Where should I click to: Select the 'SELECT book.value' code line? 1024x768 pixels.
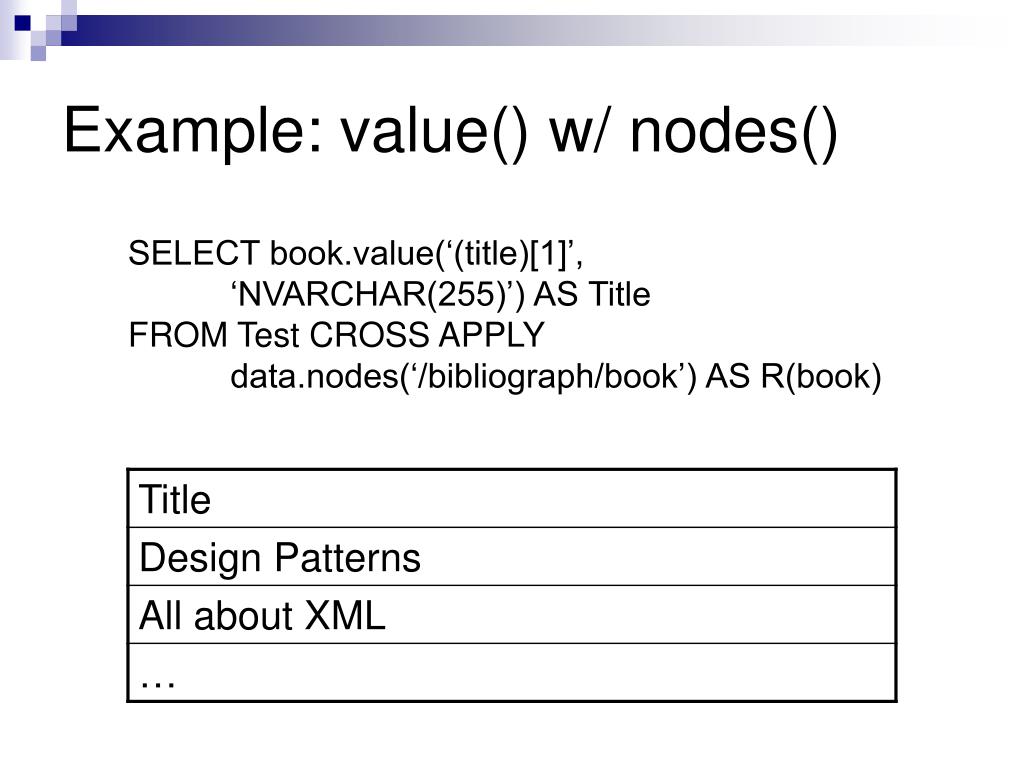coord(355,254)
